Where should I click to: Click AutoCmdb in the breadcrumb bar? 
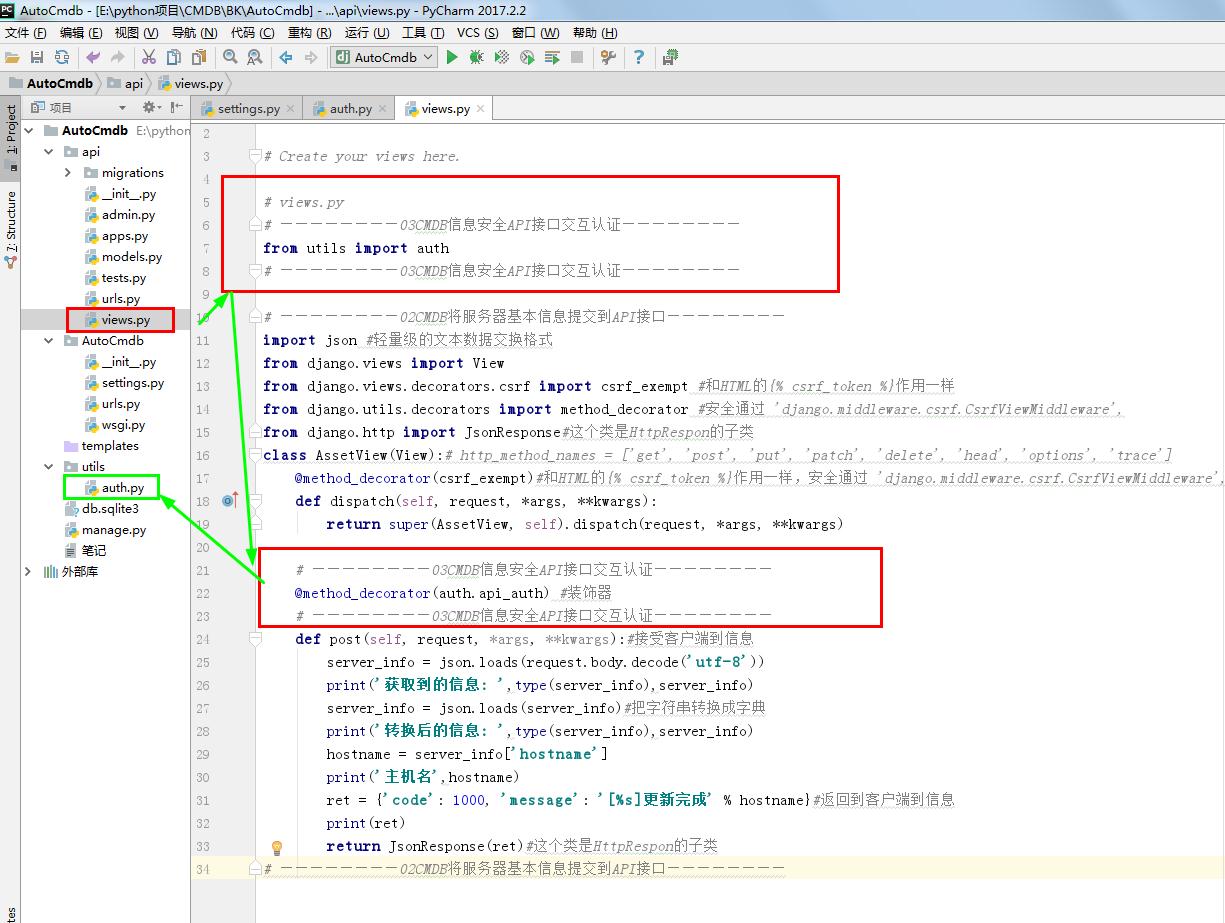53,84
